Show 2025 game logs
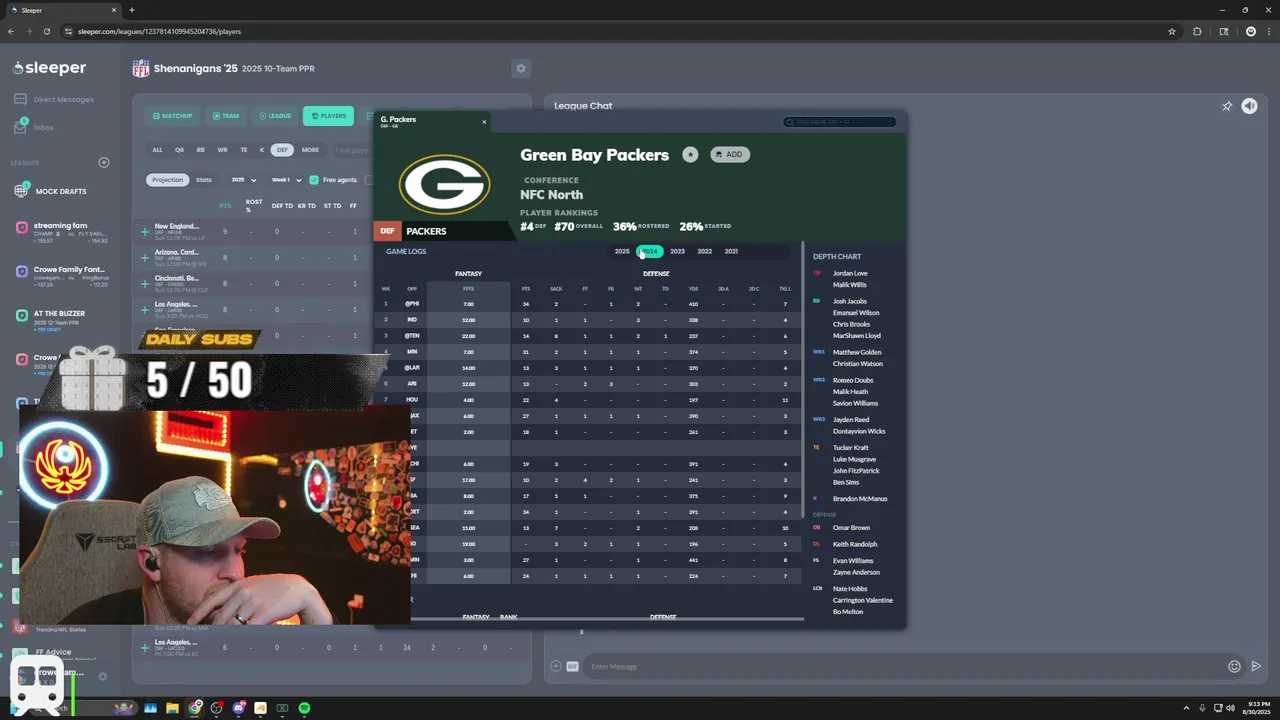 [x=622, y=251]
